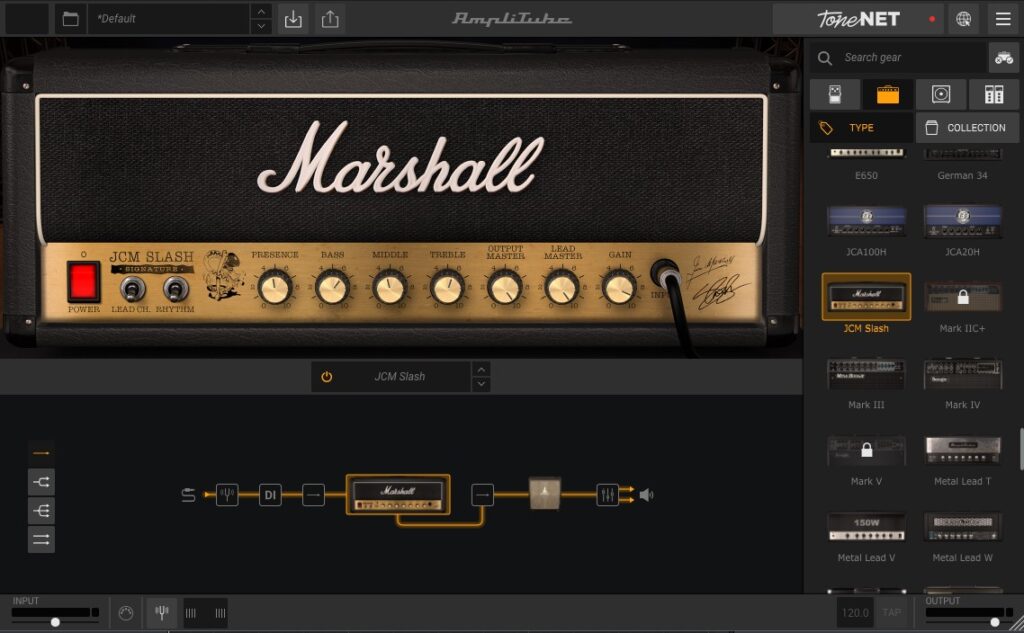Select the Marshall amp block in chain
The height and width of the screenshot is (633, 1024).
398,495
